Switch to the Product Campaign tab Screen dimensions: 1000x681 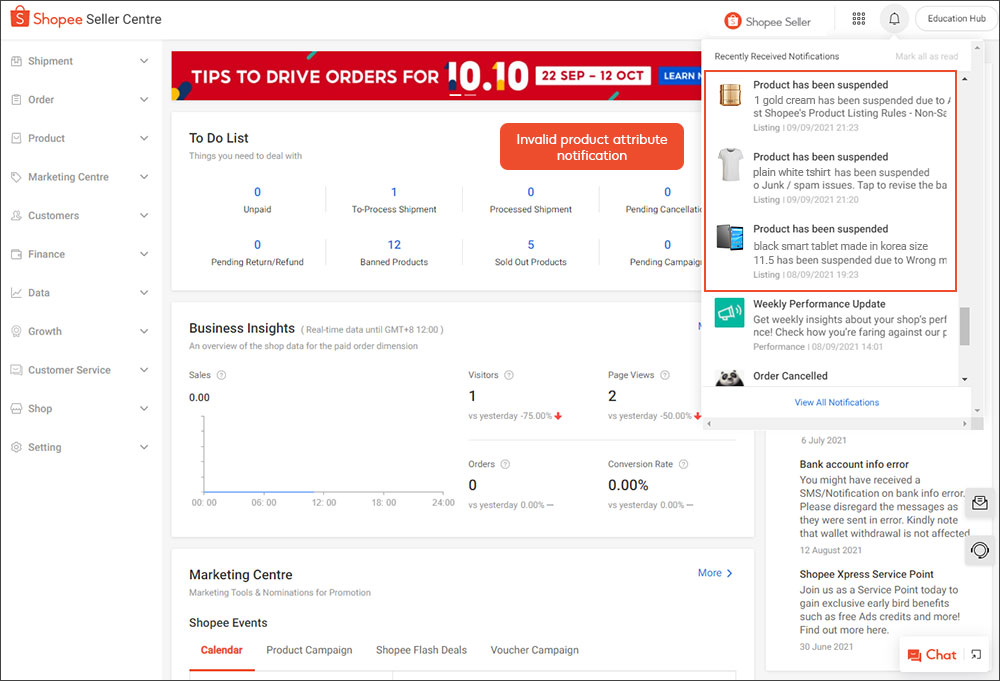tap(309, 650)
